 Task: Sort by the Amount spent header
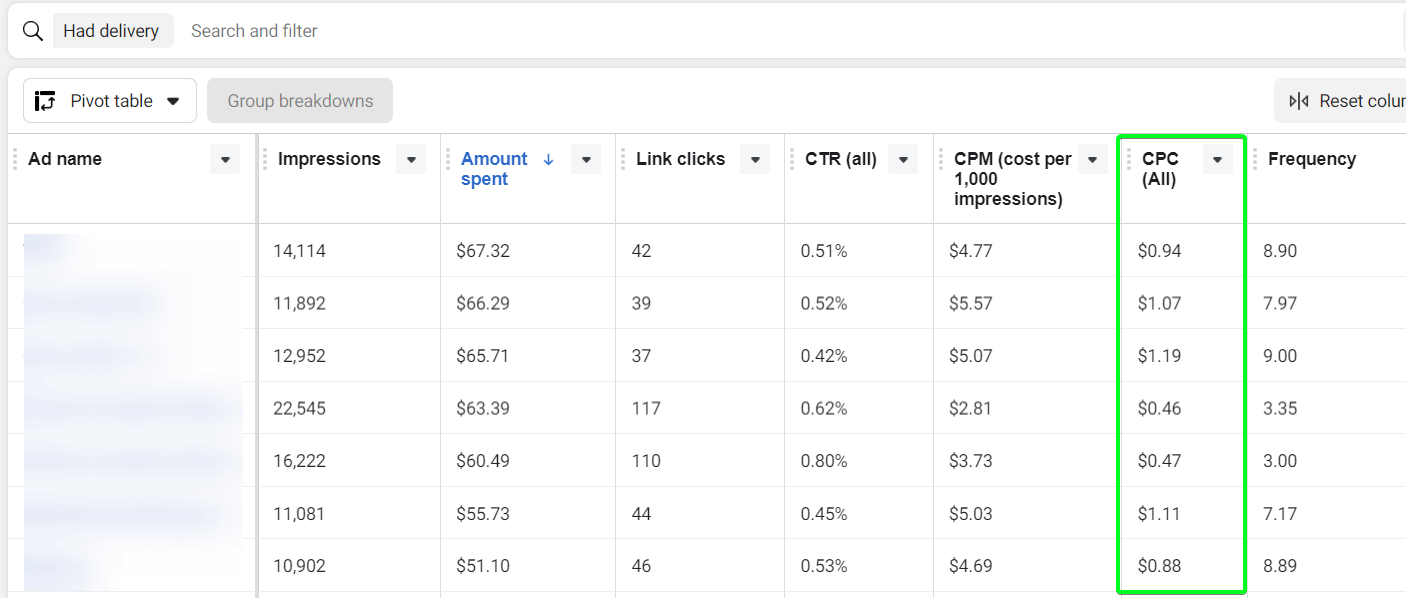click(494, 169)
